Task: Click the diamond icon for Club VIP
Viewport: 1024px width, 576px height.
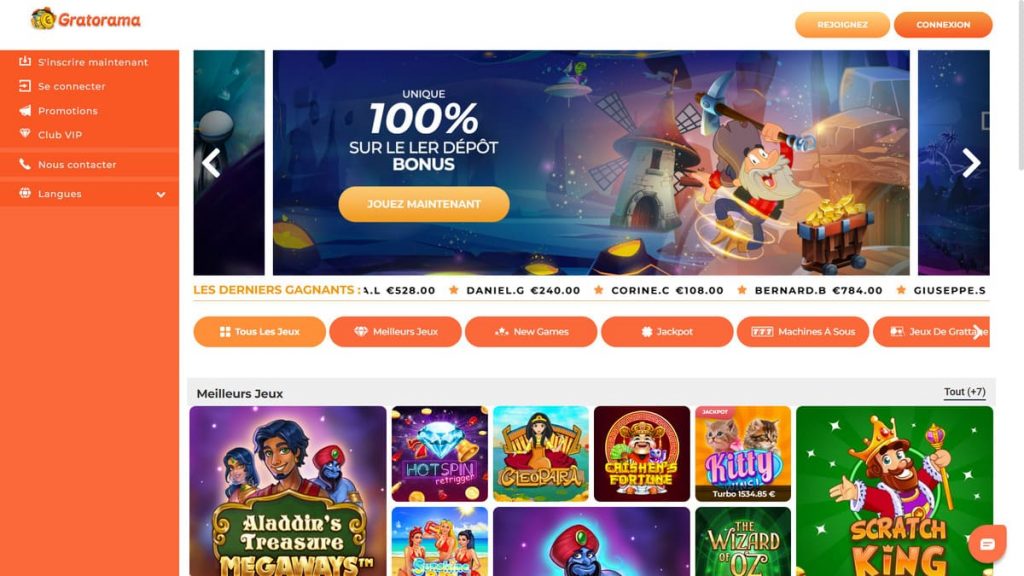Action: (25, 135)
